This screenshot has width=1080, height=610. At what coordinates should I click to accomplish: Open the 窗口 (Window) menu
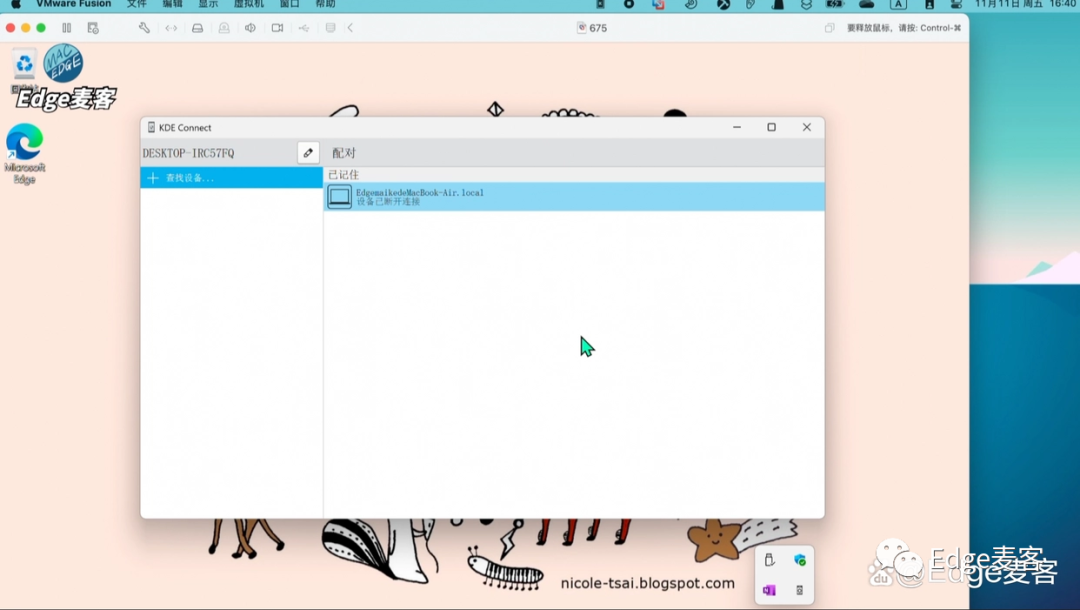pos(289,4)
